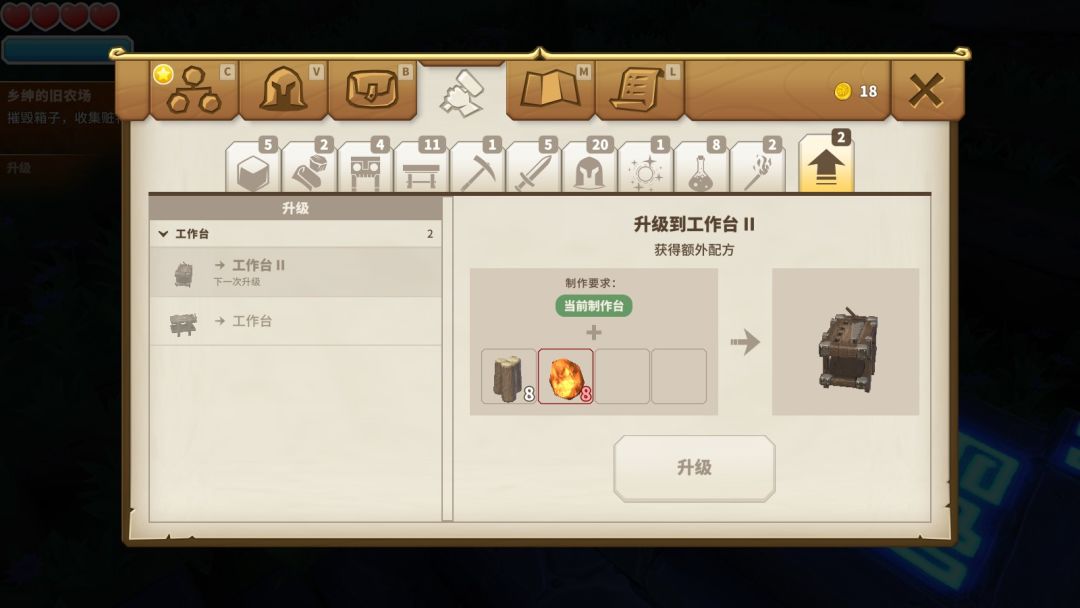The height and width of the screenshot is (608, 1080).
Task: Select the potion flask category
Action: click(701, 167)
